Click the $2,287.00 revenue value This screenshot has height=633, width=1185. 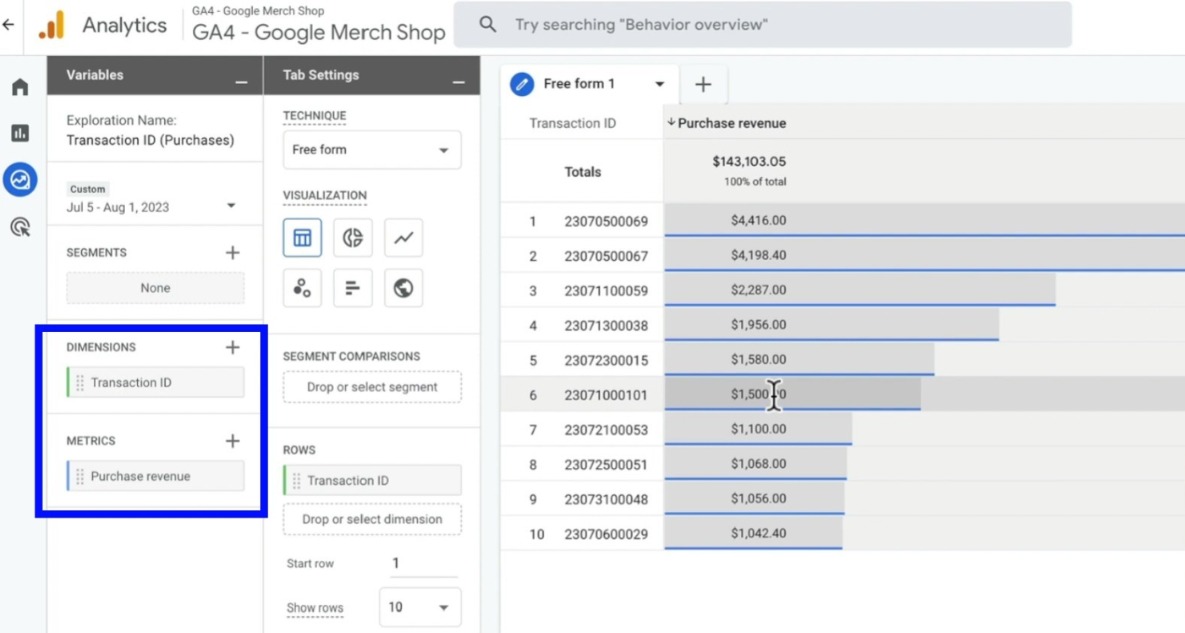758,290
